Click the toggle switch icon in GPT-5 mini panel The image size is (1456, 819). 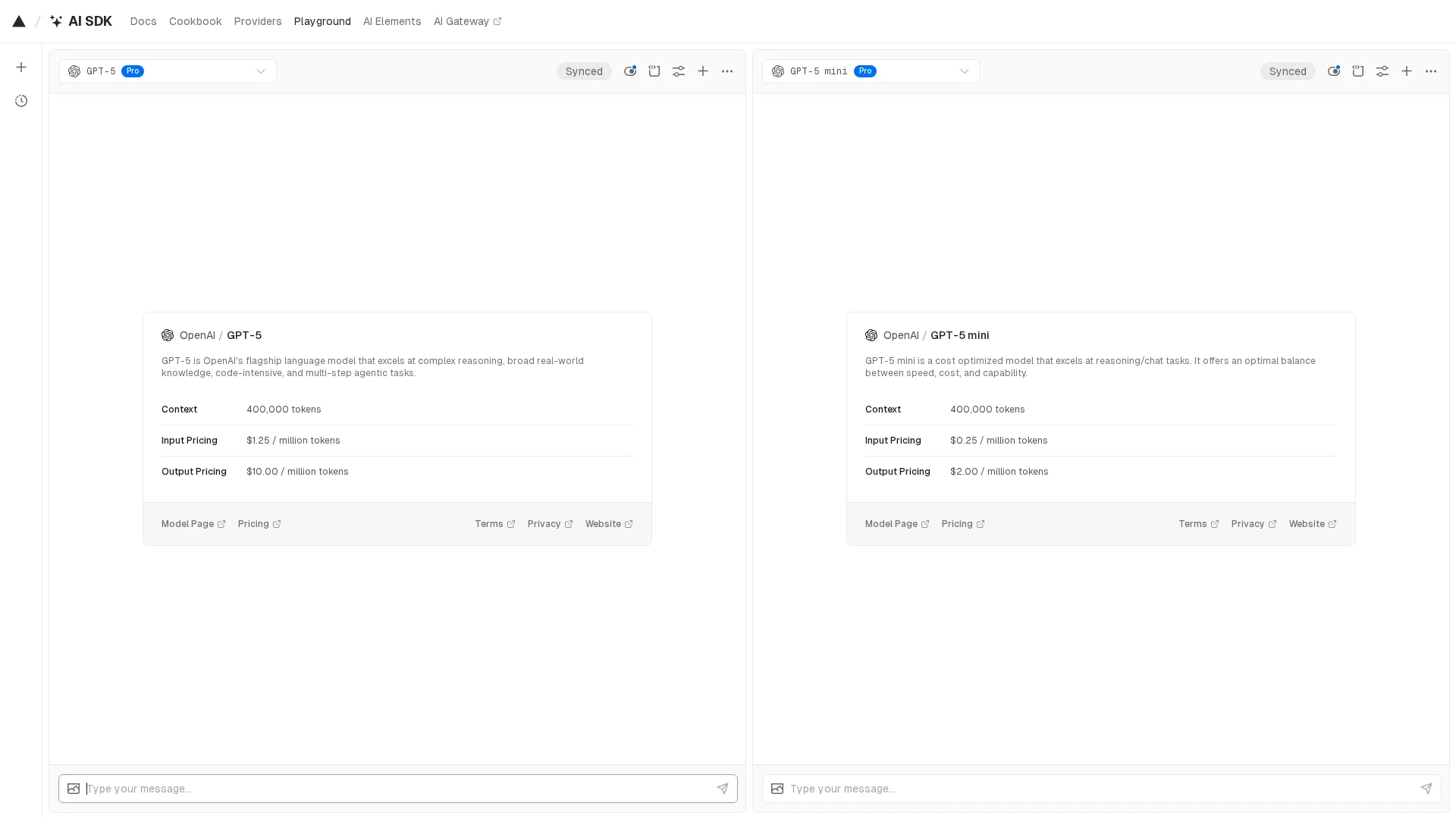coord(1333,71)
